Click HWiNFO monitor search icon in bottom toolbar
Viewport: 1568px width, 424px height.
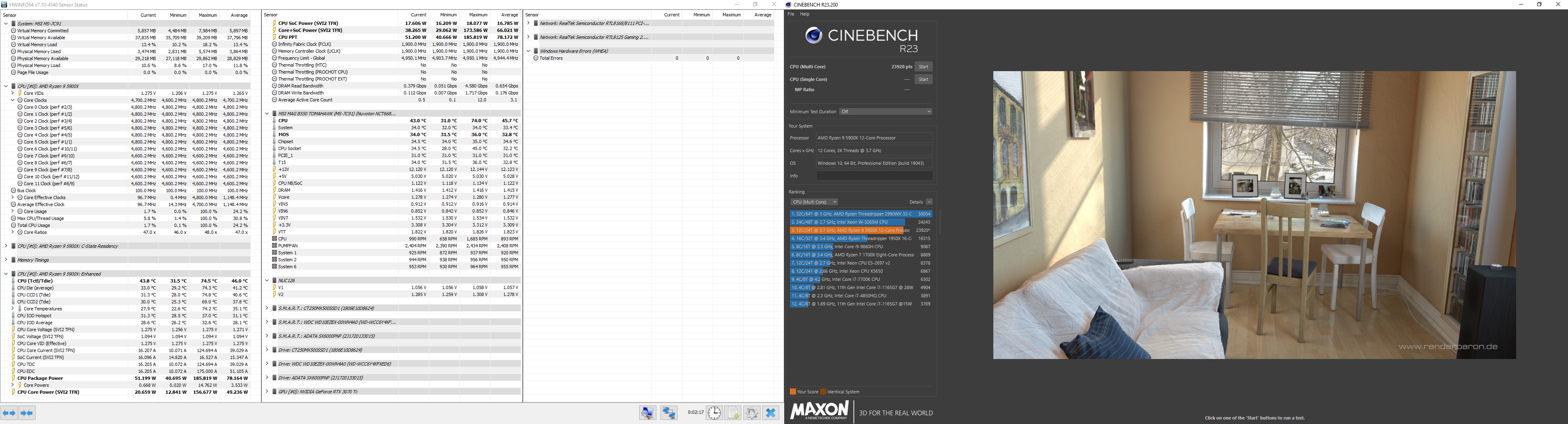(648, 413)
